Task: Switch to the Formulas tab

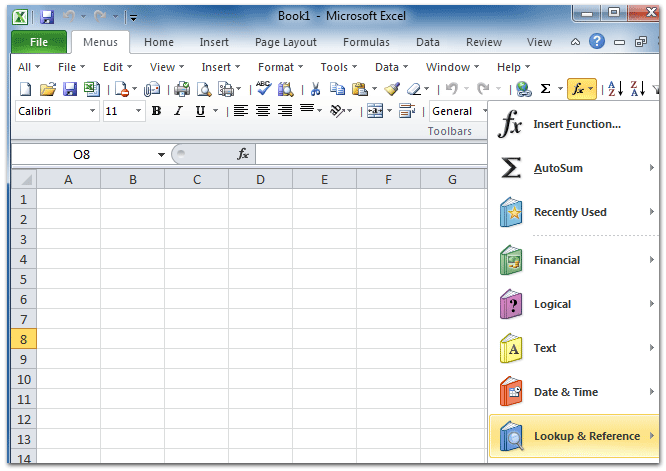Action: (366, 42)
